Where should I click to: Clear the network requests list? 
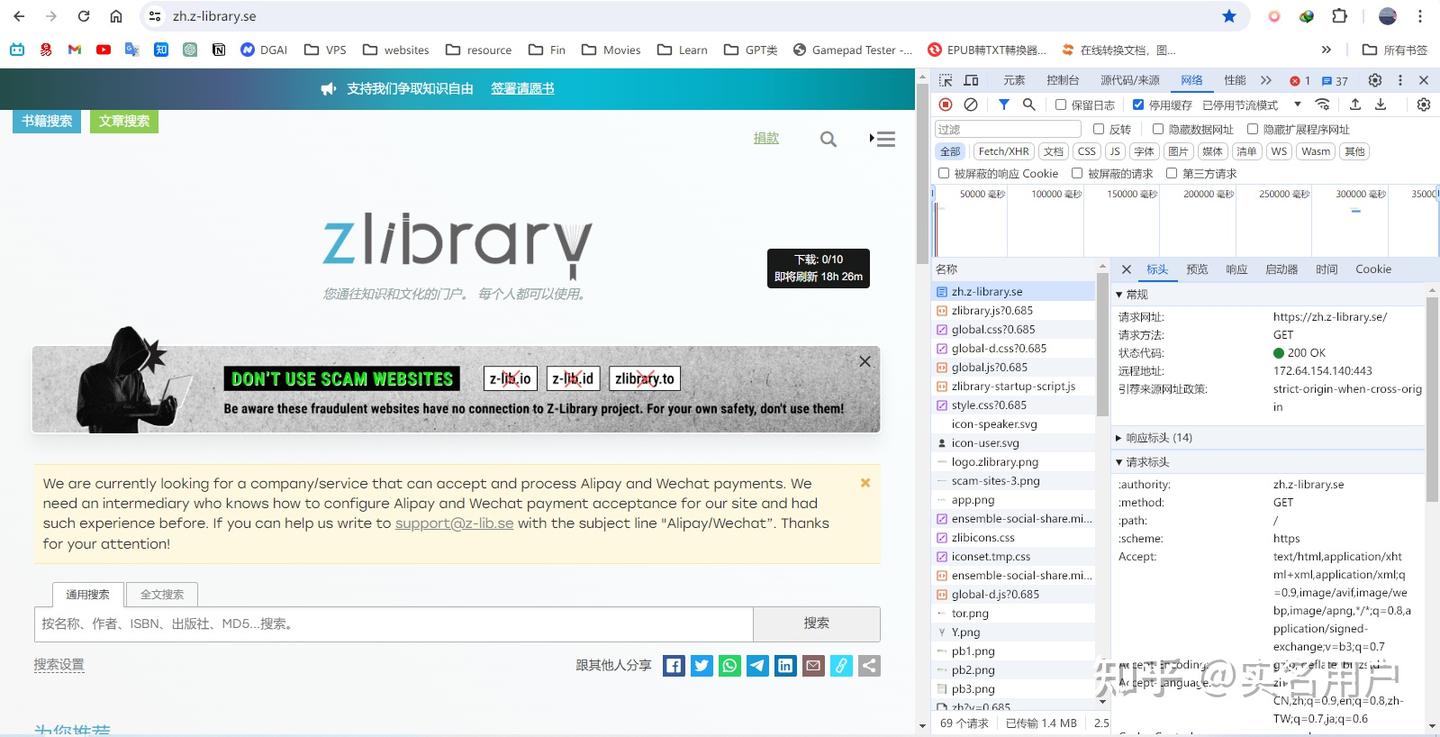(969, 104)
